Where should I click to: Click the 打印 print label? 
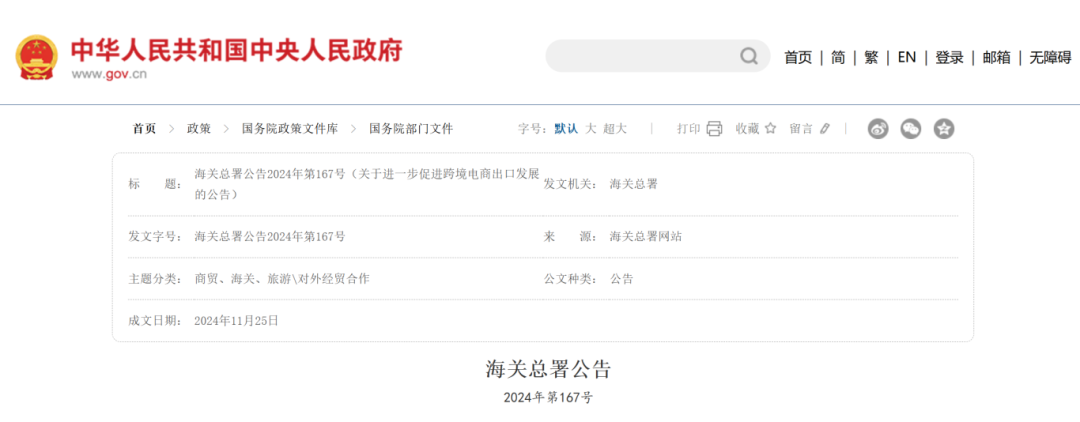pyautogui.click(x=689, y=129)
